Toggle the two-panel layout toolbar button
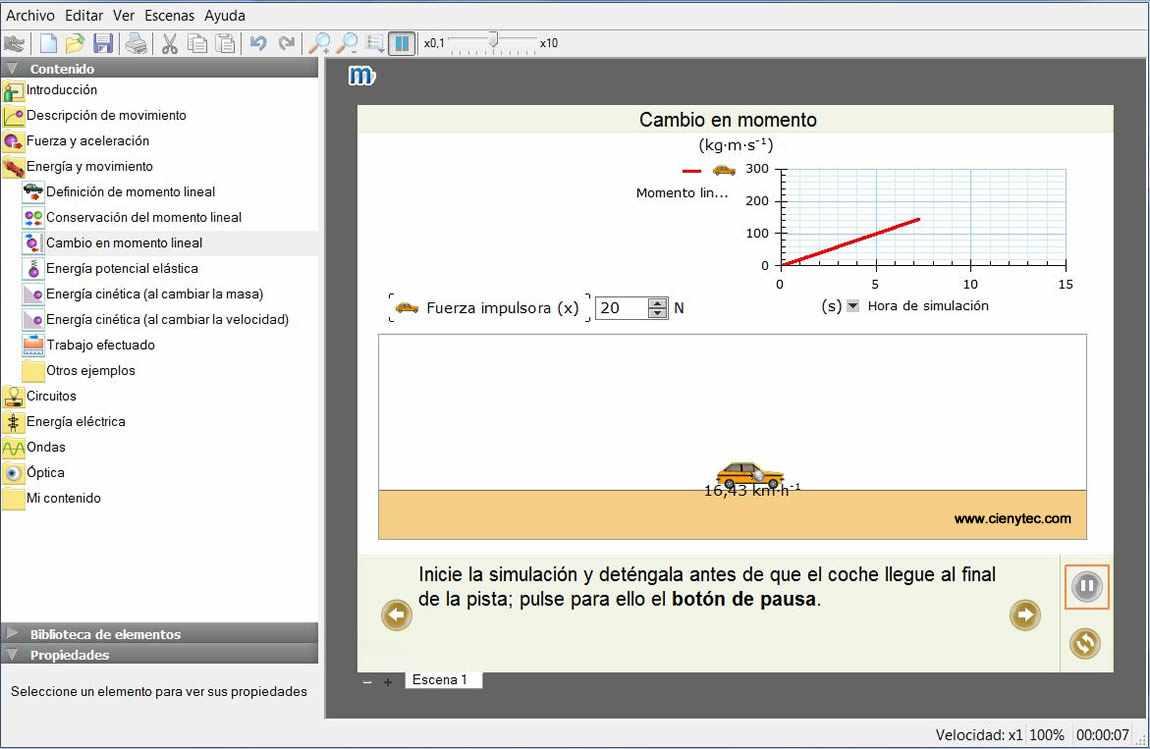 pos(401,43)
